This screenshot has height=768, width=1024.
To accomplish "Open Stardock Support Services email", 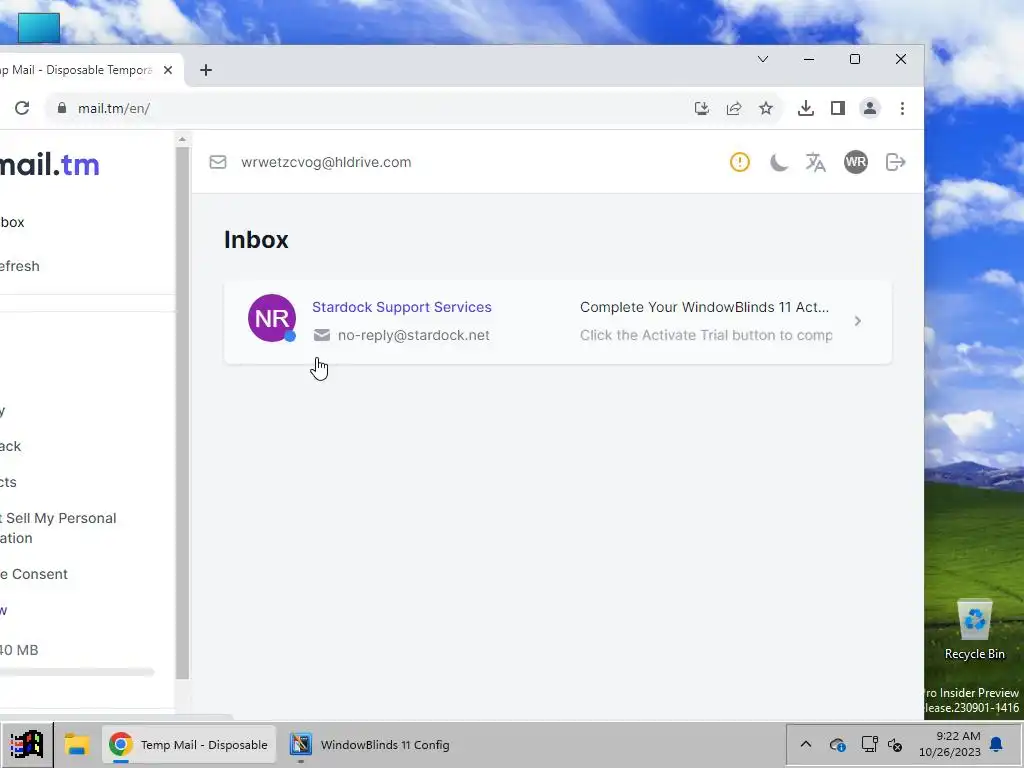I will (402, 307).
